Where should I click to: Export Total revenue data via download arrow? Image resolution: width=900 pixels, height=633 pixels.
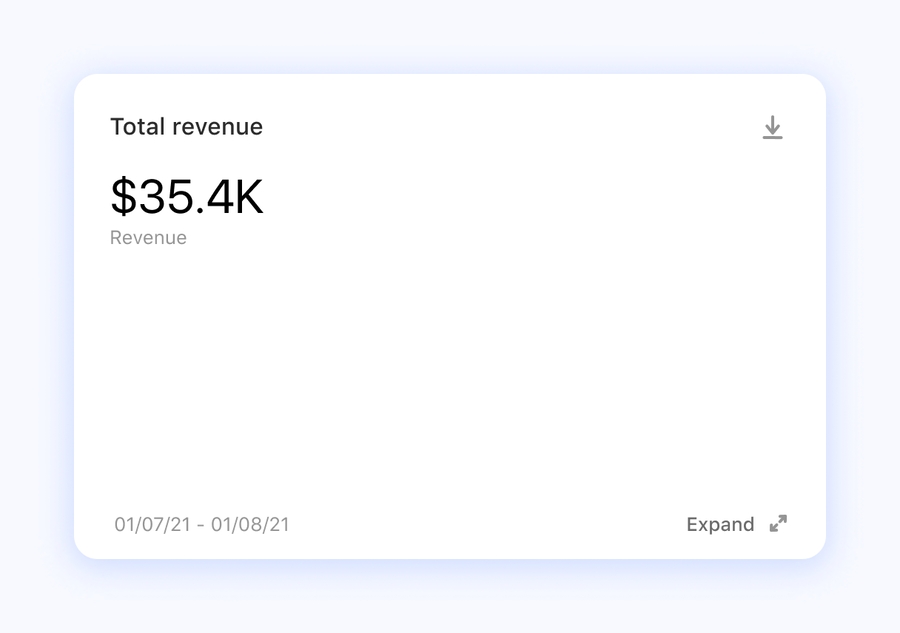pos(772,128)
